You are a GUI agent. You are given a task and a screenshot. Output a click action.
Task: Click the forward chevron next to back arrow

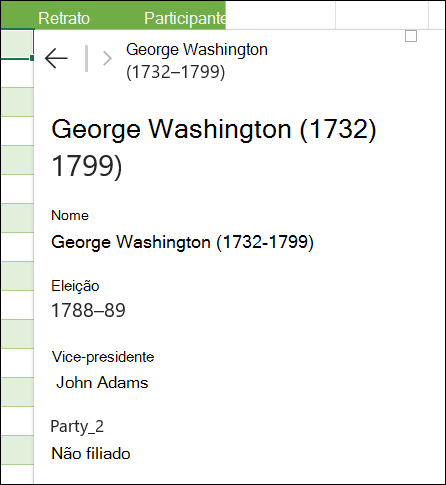pyautogui.click(x=107, y=58)
